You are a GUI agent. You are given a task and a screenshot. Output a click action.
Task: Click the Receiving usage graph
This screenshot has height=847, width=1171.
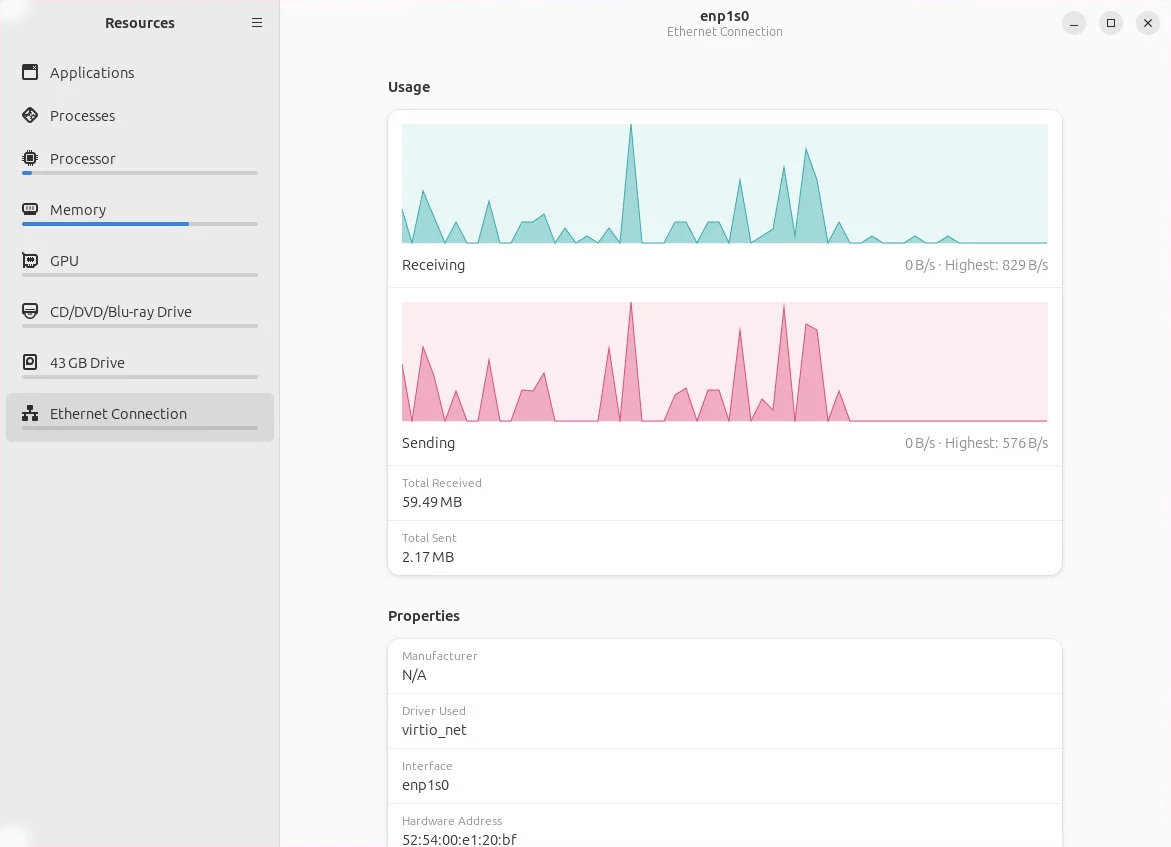(724, 184)
